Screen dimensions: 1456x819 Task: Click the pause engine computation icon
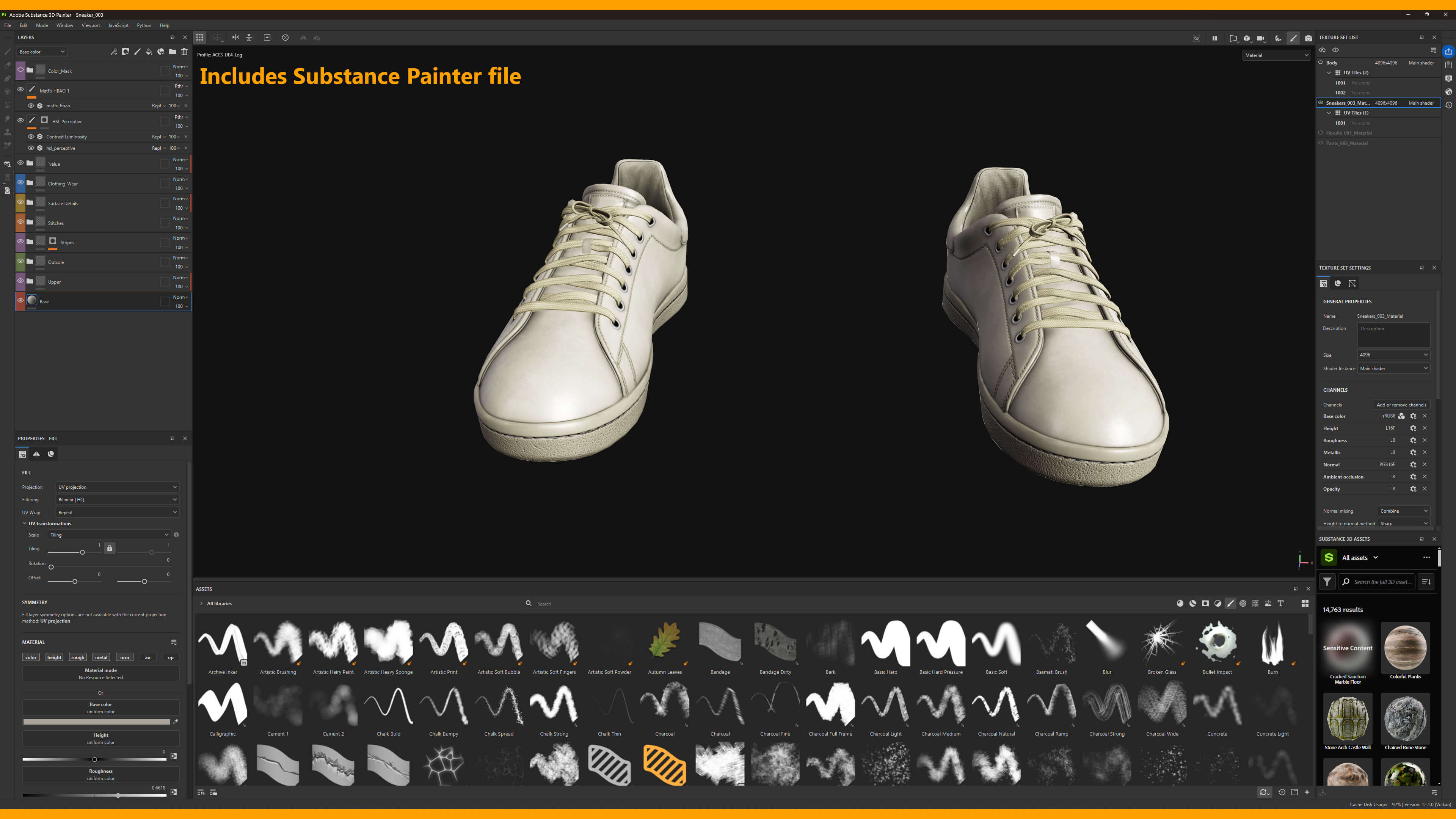click(x=1214, y=38)
